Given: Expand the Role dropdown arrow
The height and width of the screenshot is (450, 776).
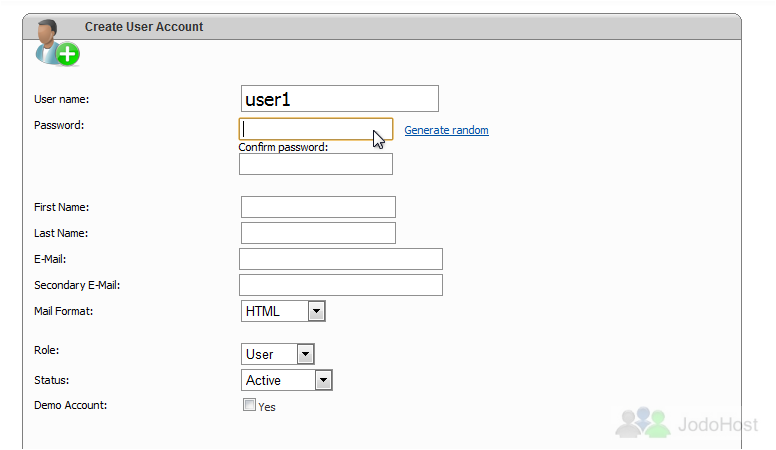Looking at the screenshot, I should pyautogui.click(x=305, y=354).
